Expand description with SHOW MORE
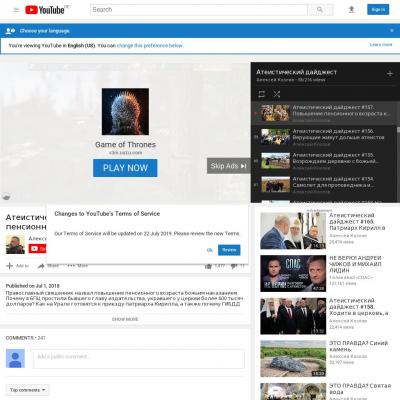400x400 pixels. (x=125, y=319)
